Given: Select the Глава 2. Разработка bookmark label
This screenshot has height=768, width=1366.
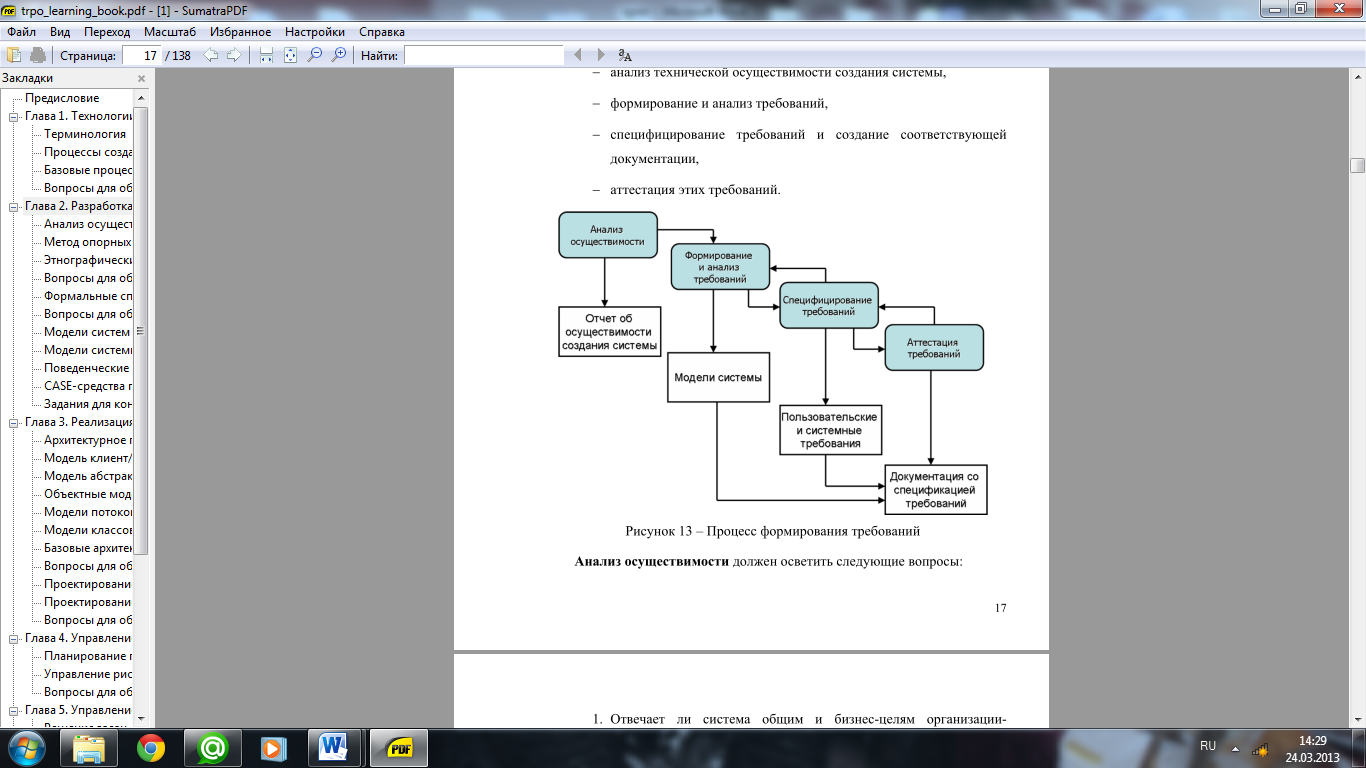Looking at the screenshot, I should coord(78,206).
